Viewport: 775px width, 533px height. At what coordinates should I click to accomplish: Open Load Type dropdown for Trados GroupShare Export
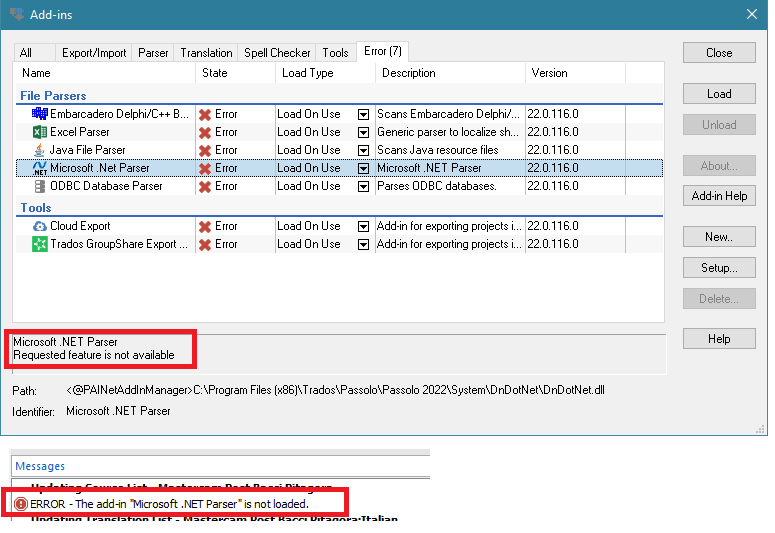[x=363, y=244]
